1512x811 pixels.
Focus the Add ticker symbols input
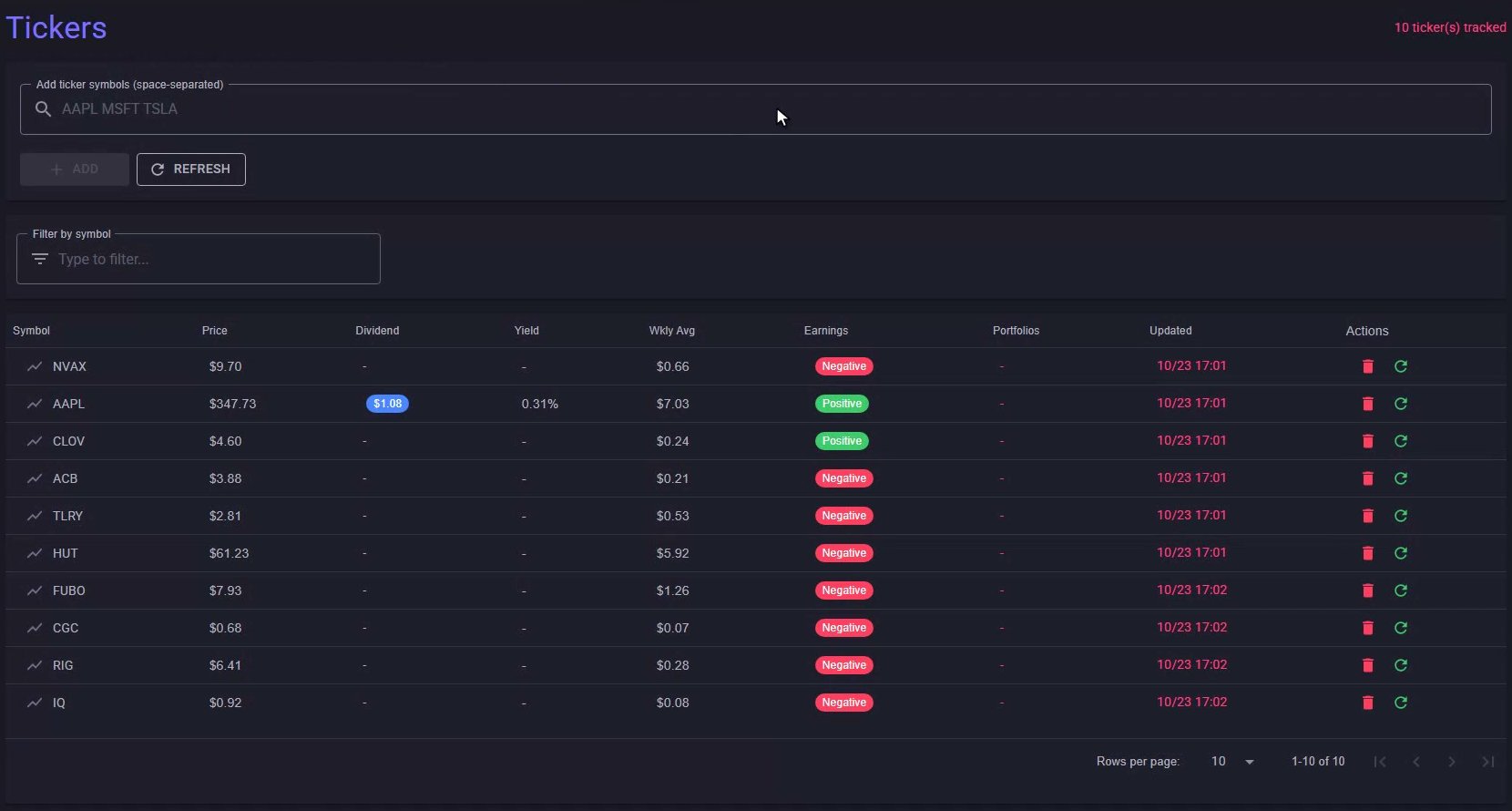[756, 109]
